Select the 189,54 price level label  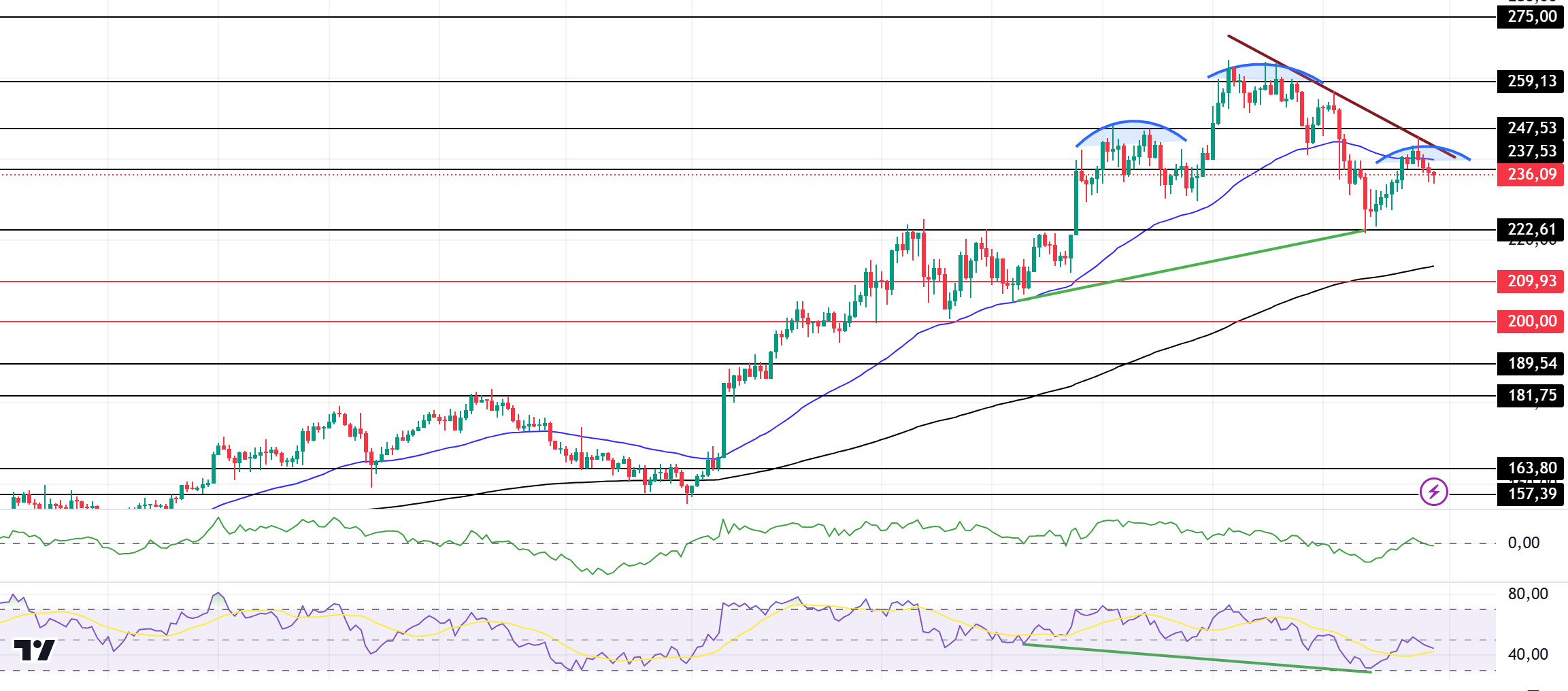pos(1531,364)
